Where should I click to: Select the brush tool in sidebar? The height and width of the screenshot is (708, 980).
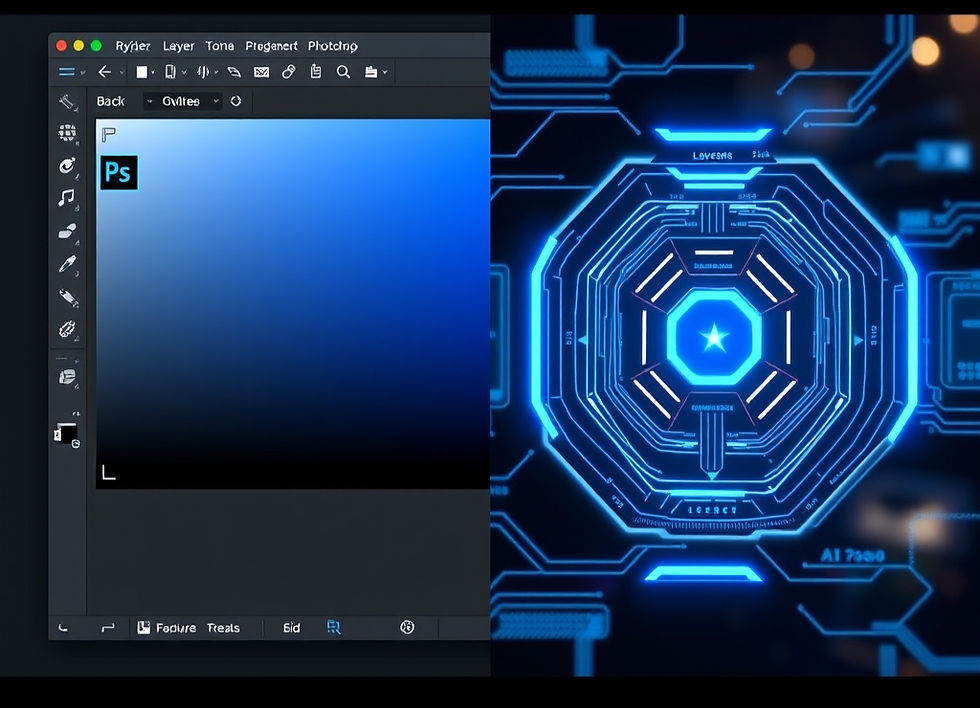point(68,297)
